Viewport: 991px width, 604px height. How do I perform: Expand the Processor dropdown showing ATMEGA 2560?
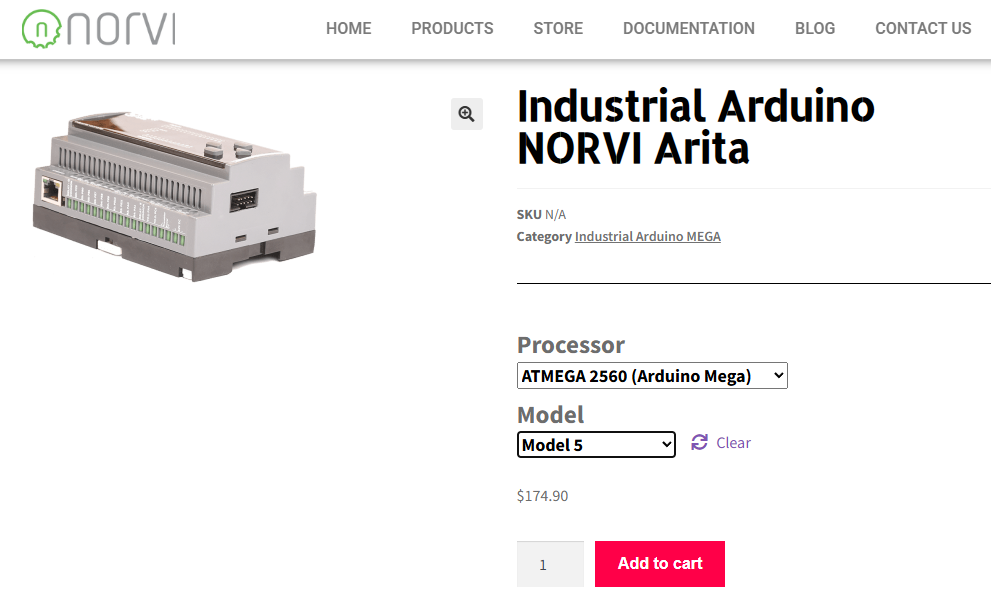pyautogui.click(x=652, y=376)
